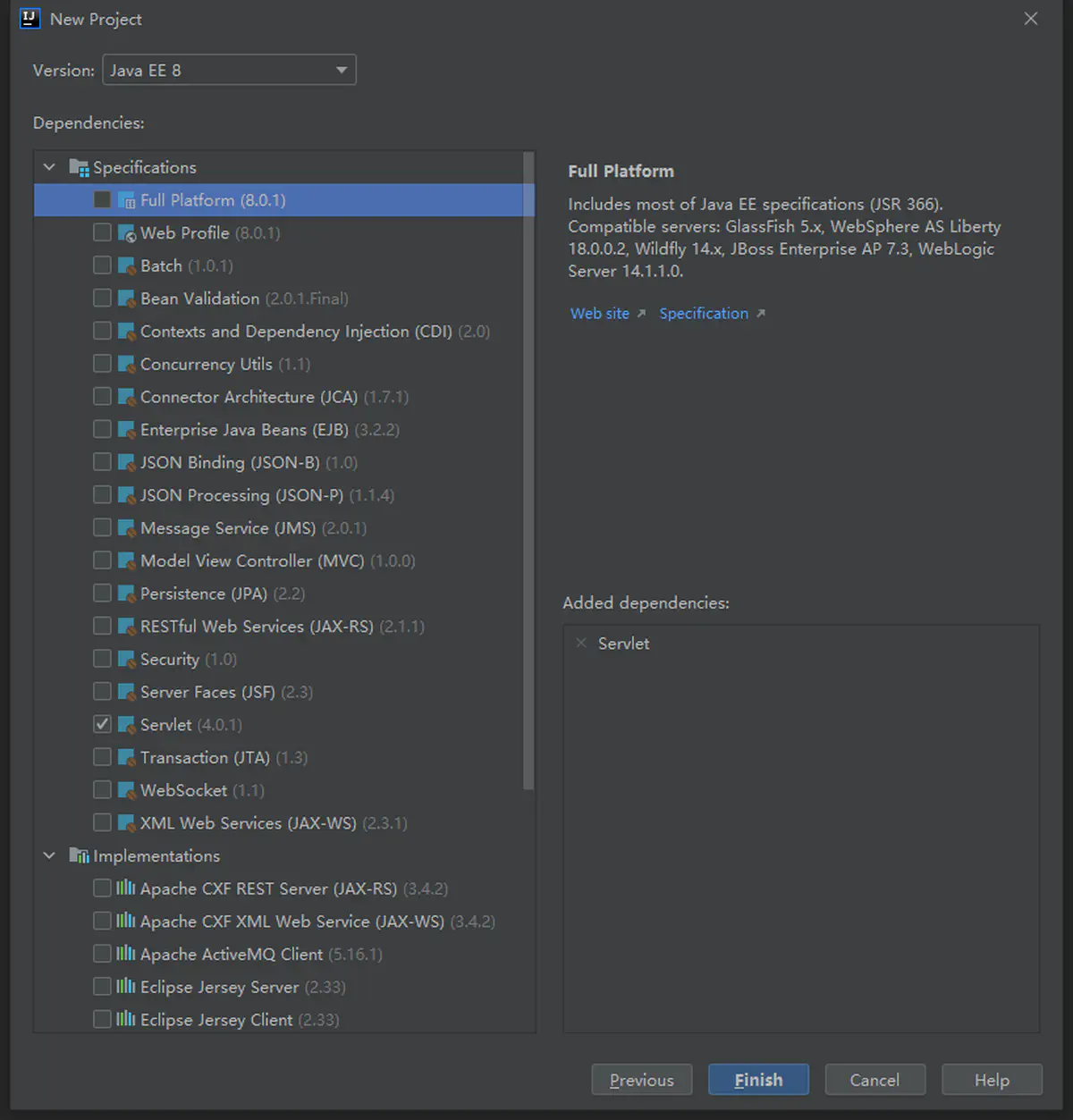Click the WebSocket spec icon
This screenshot has height=1120, width=1073.
[126, 790]
